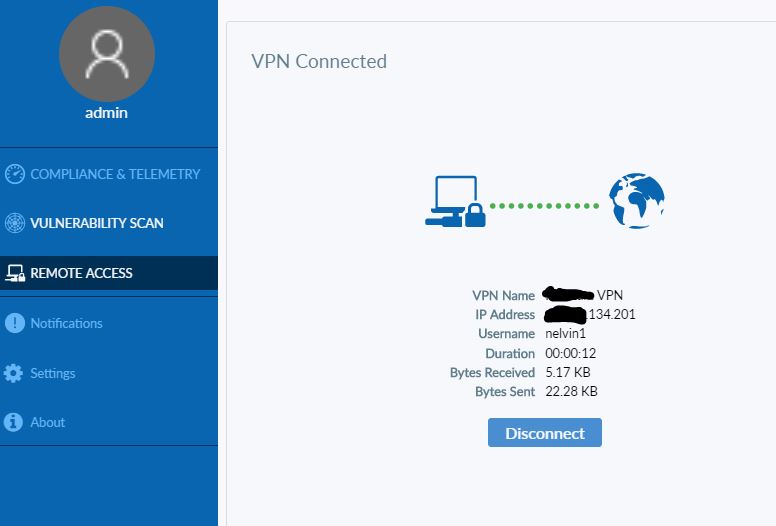Click the Compliance & Telemetry gauge icon
This screenshot has height=526, width=776.
[x=14, y=174]
